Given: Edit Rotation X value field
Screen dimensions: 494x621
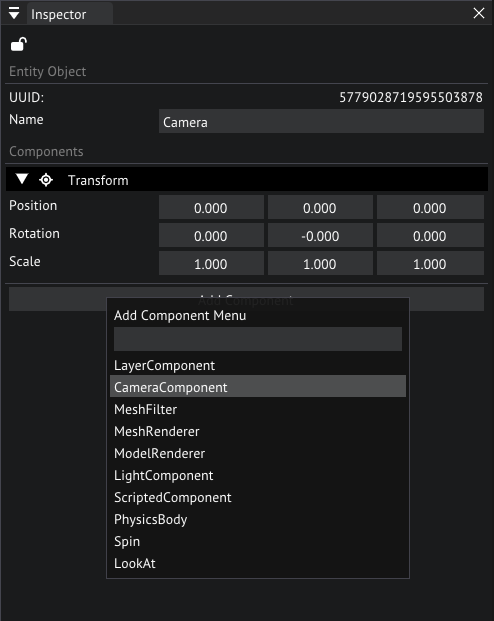Looking at the screenshot, I should pyautogui.click(x=211, y=236).
